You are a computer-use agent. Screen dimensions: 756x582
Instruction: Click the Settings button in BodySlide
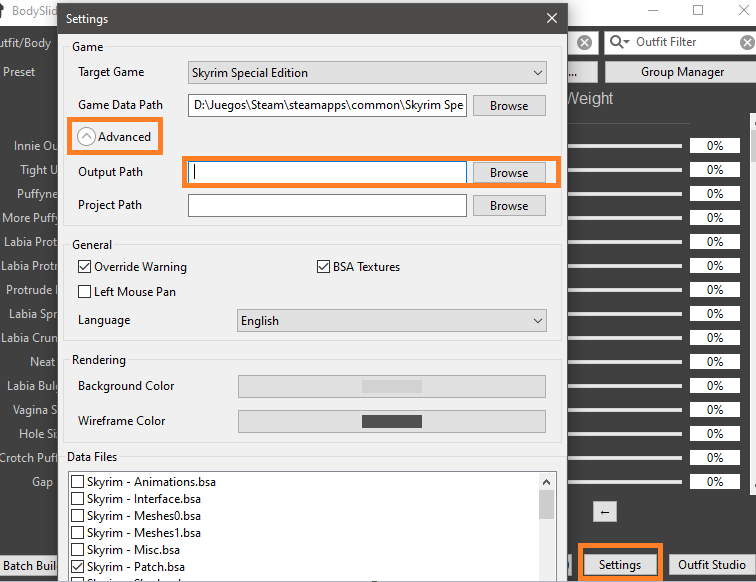[620, 565]
